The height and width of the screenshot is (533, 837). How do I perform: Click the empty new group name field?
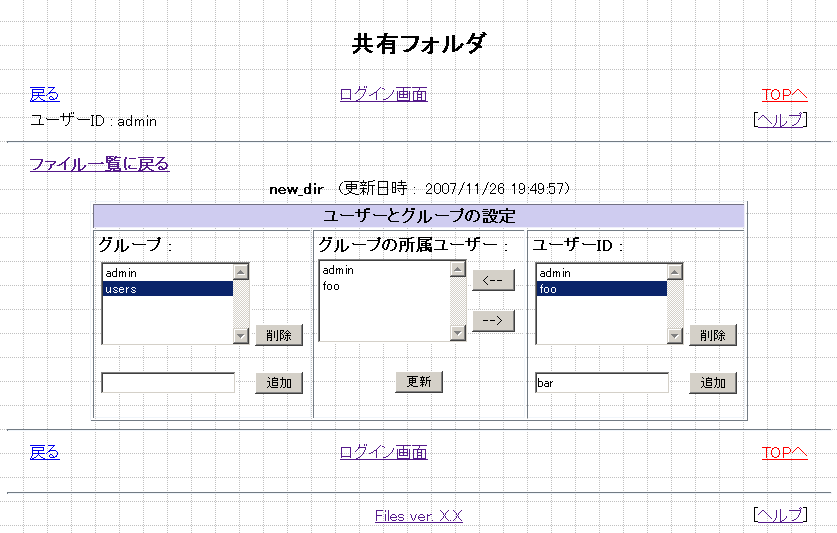coord(168,383)
